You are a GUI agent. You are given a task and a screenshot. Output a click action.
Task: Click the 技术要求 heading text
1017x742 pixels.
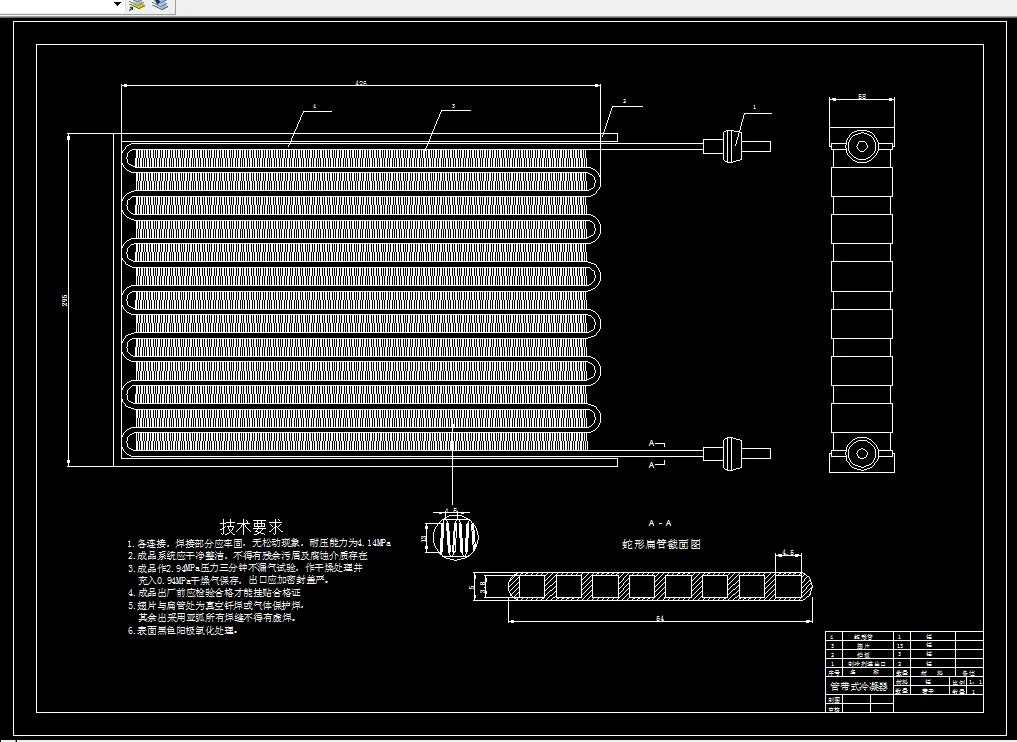point(252,526)
